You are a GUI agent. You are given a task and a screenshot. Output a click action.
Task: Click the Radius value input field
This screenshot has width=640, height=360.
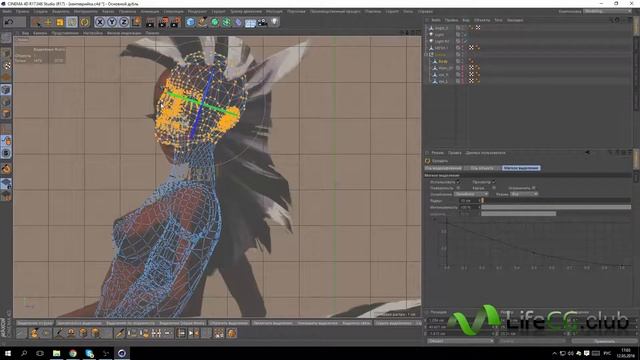pyautogui.click(x=468, y=201)
